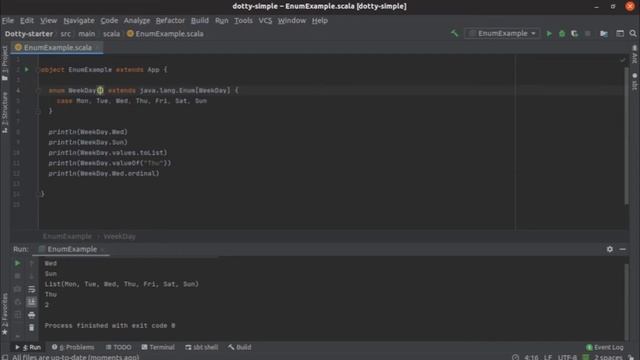Click cursor position 4:16 in status bar
640x360 pixels.
(531, 357)
